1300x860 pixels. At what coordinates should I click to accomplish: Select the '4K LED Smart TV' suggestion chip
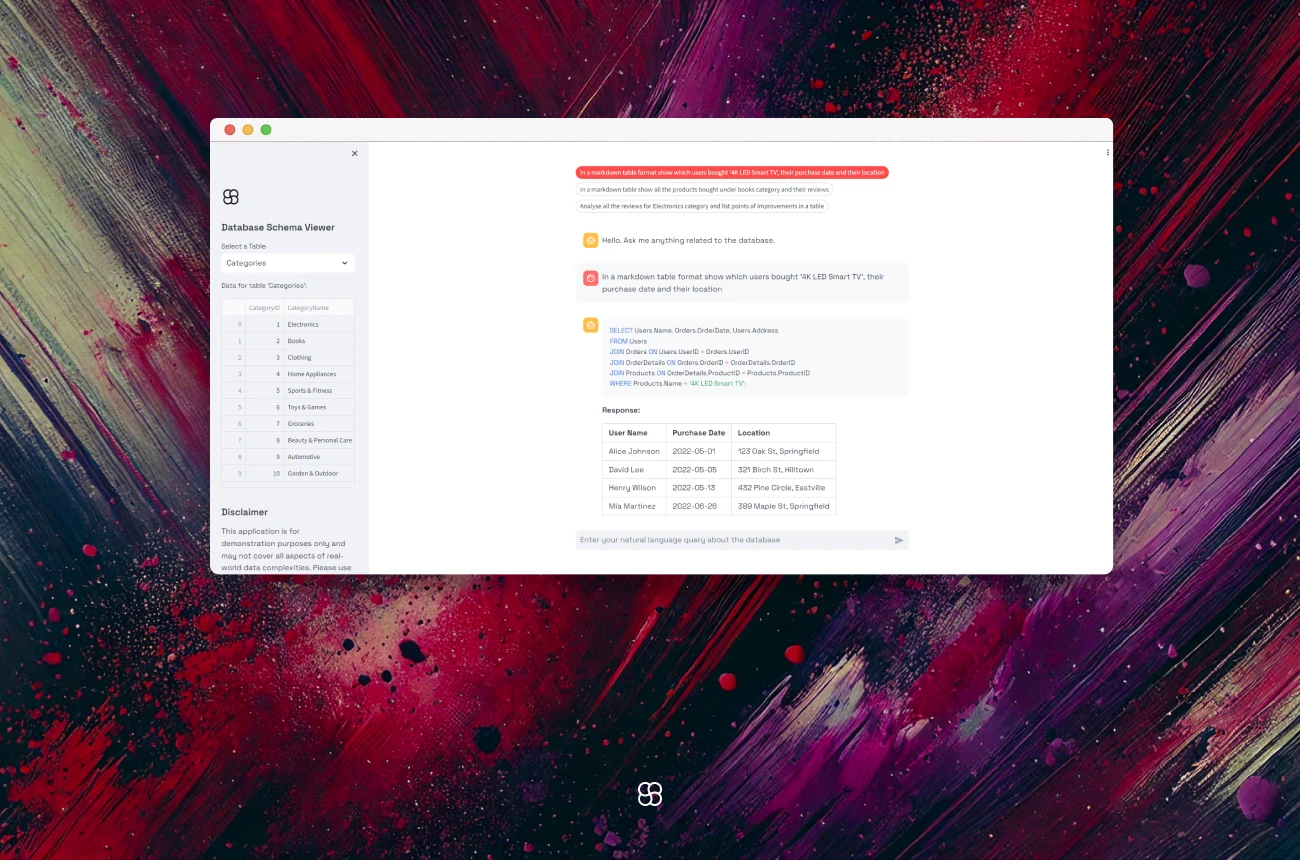[x=732, y=172]
